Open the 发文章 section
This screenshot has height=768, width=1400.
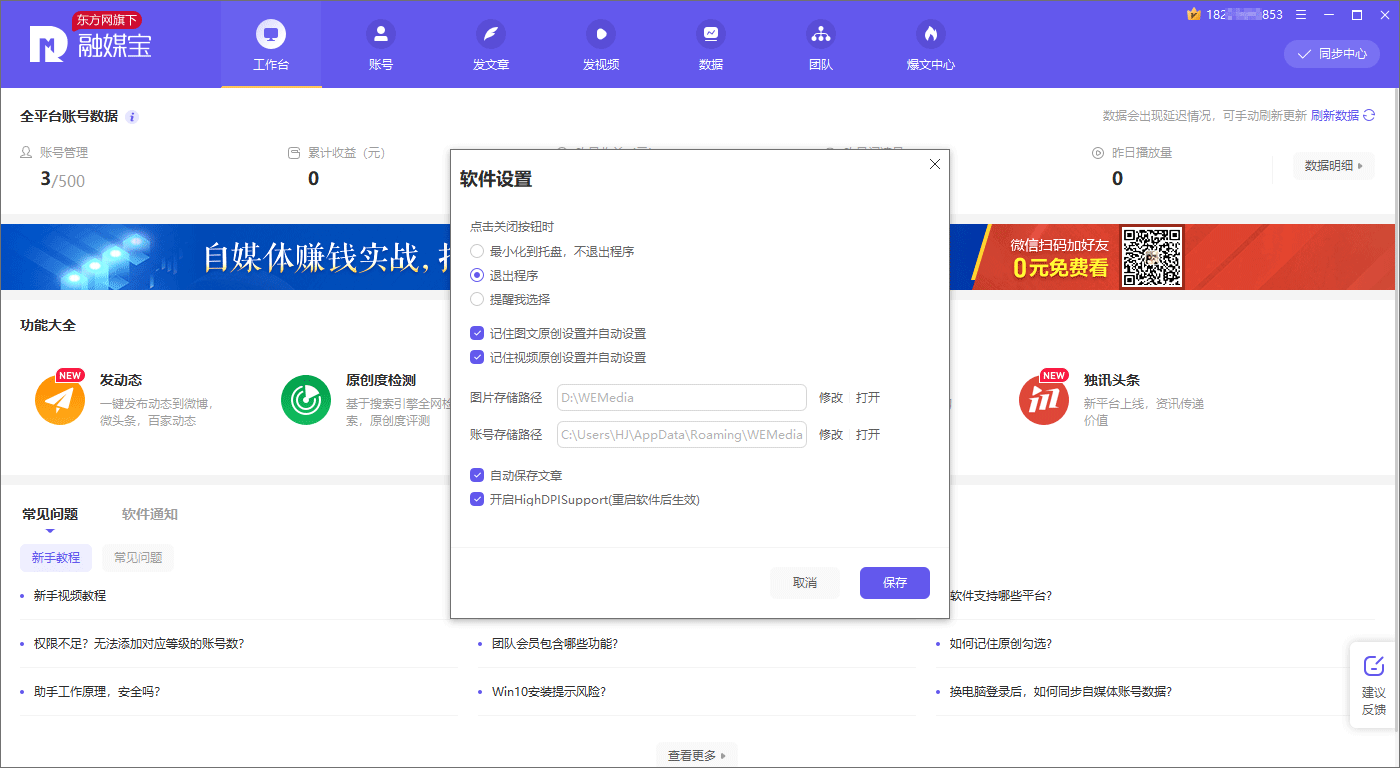[490, 44]
